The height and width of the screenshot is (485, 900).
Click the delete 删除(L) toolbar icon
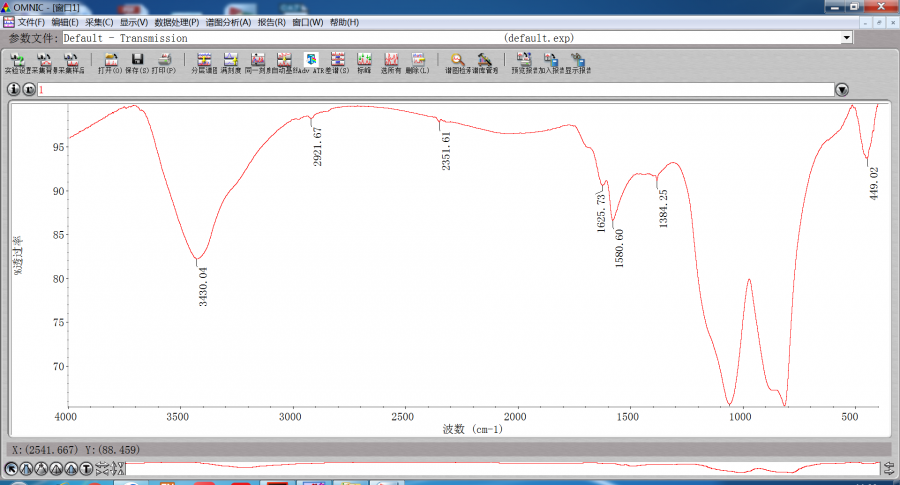pyautogui.click(x=417, y=63)
